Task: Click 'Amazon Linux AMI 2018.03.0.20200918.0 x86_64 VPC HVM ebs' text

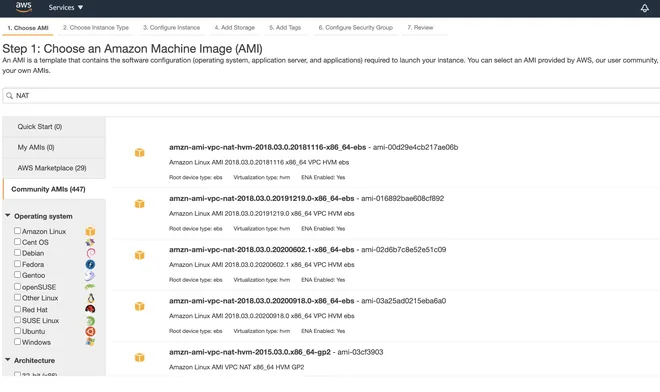Action: point(261,316)
